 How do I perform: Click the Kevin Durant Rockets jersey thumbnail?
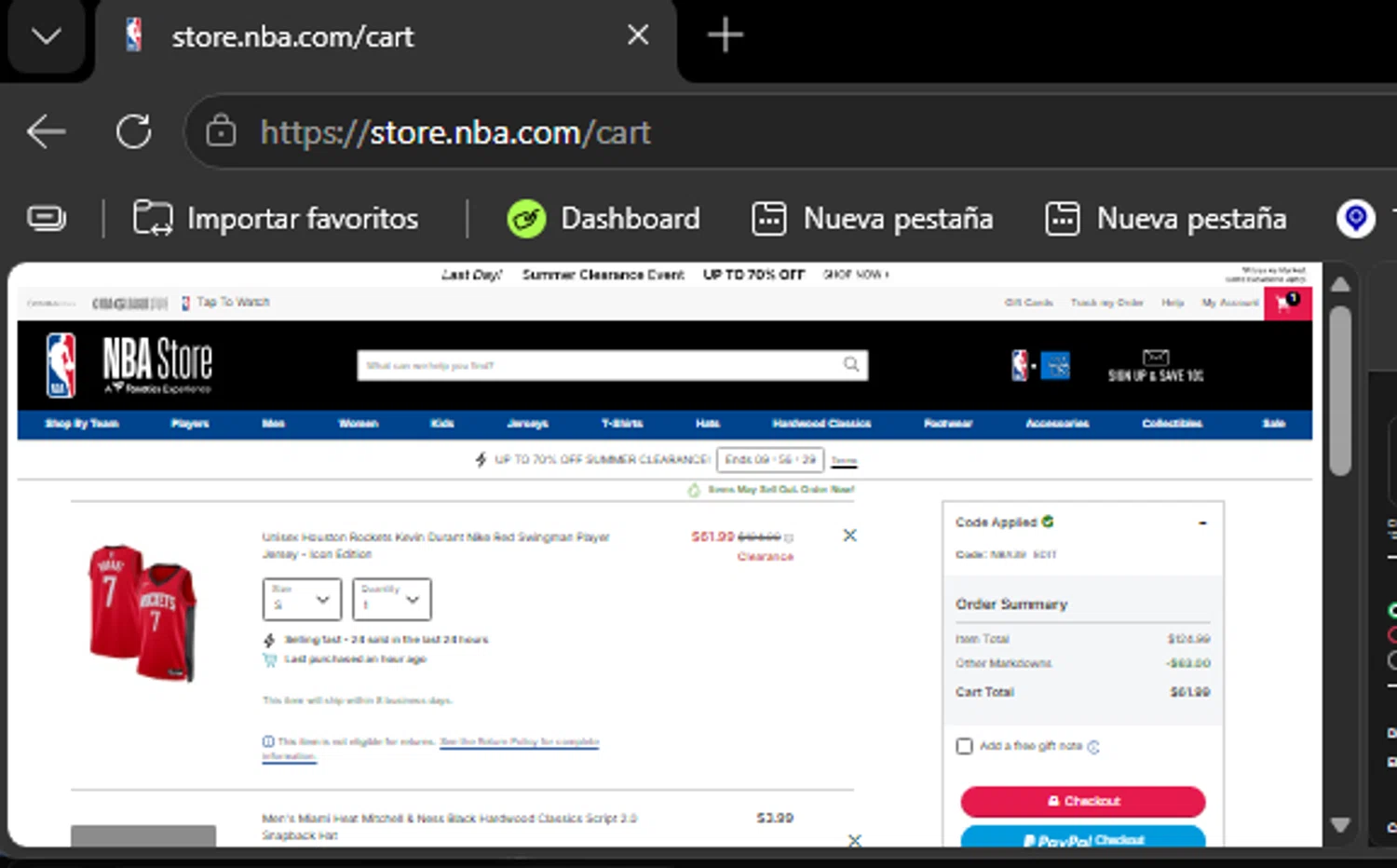[142, 613]
